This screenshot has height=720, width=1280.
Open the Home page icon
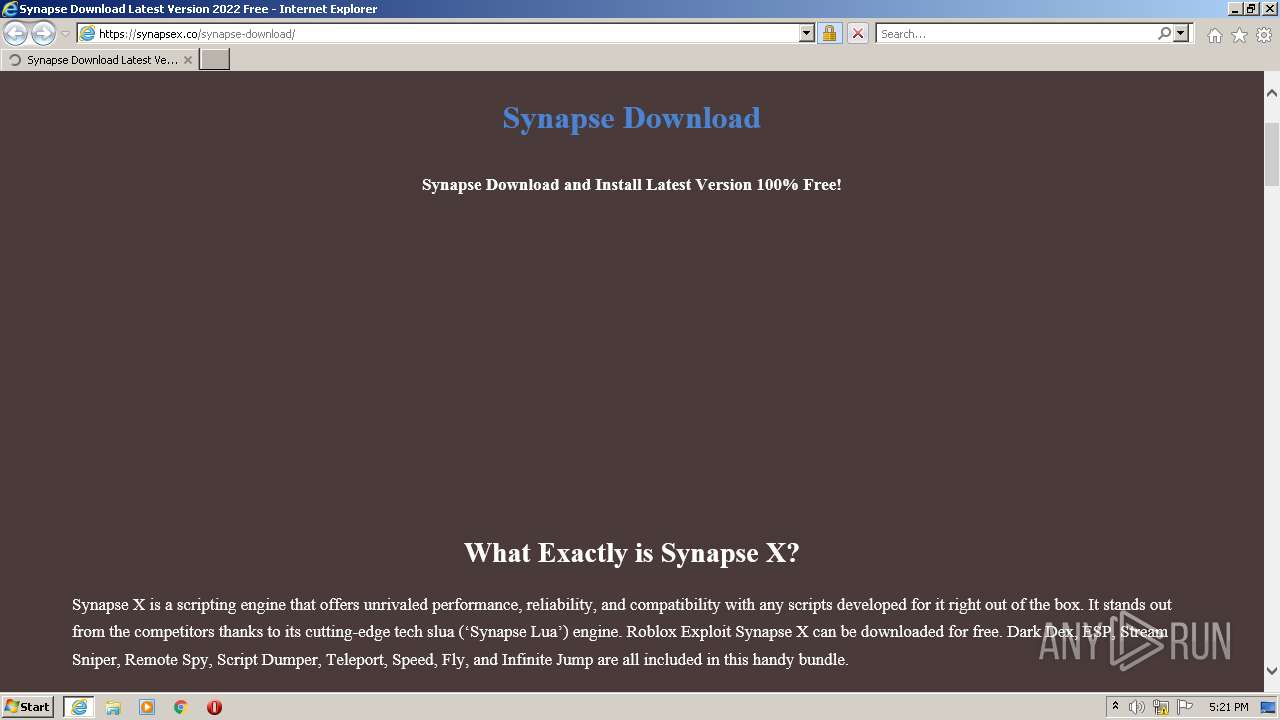coord(1214,35)
